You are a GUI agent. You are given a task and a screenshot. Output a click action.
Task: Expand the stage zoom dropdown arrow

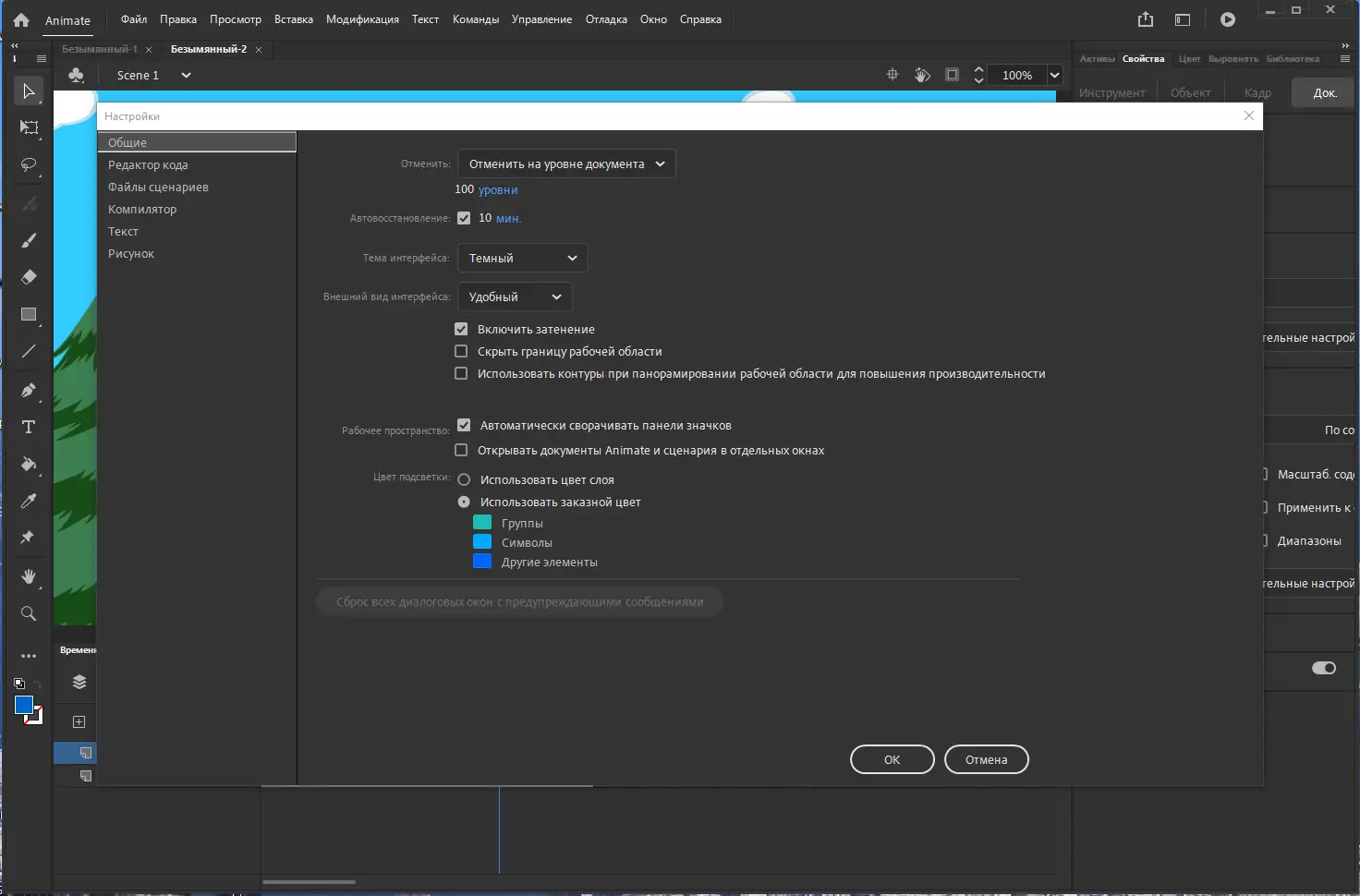click(x=1054, y=75)
